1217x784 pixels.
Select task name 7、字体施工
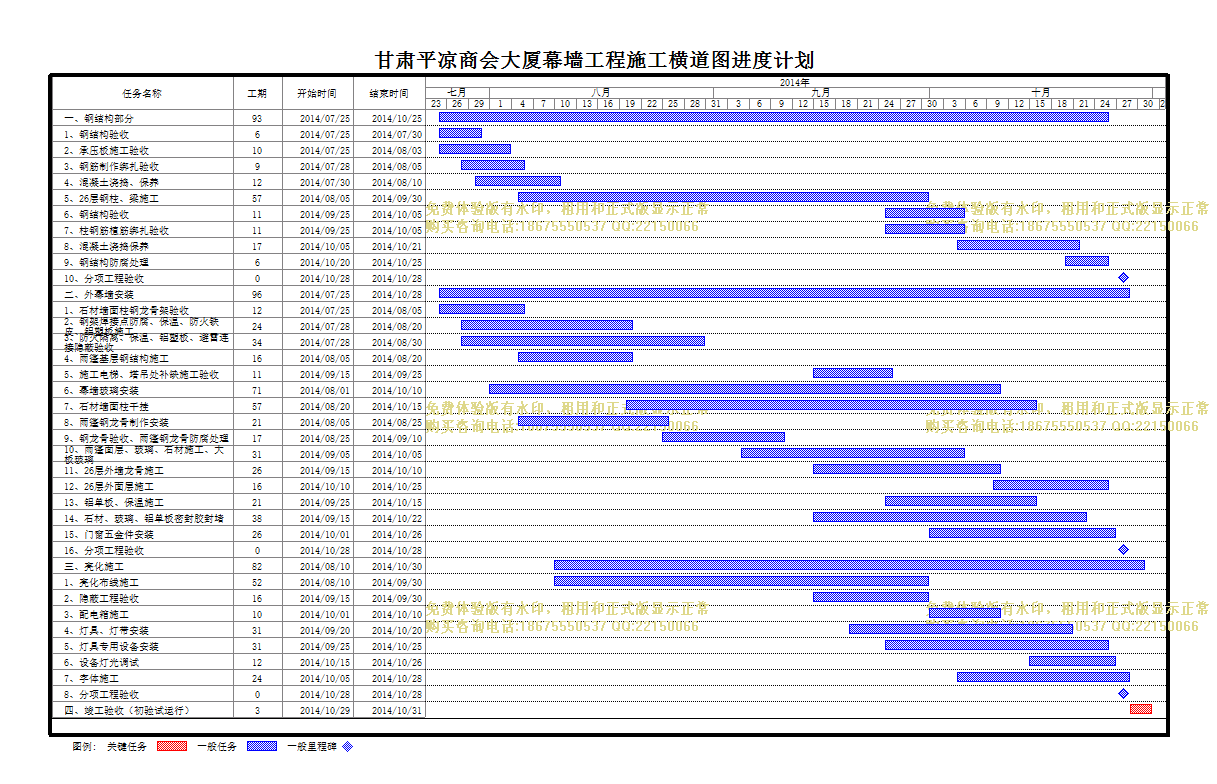point(91,678)
